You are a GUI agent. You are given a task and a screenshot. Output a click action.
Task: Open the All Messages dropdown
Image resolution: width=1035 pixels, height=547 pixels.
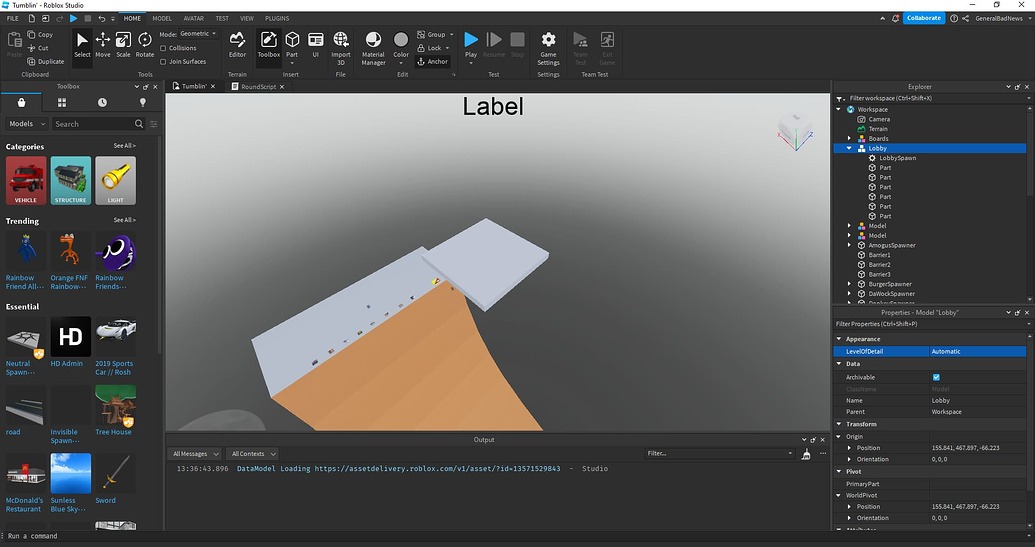(x=194, y=454)
